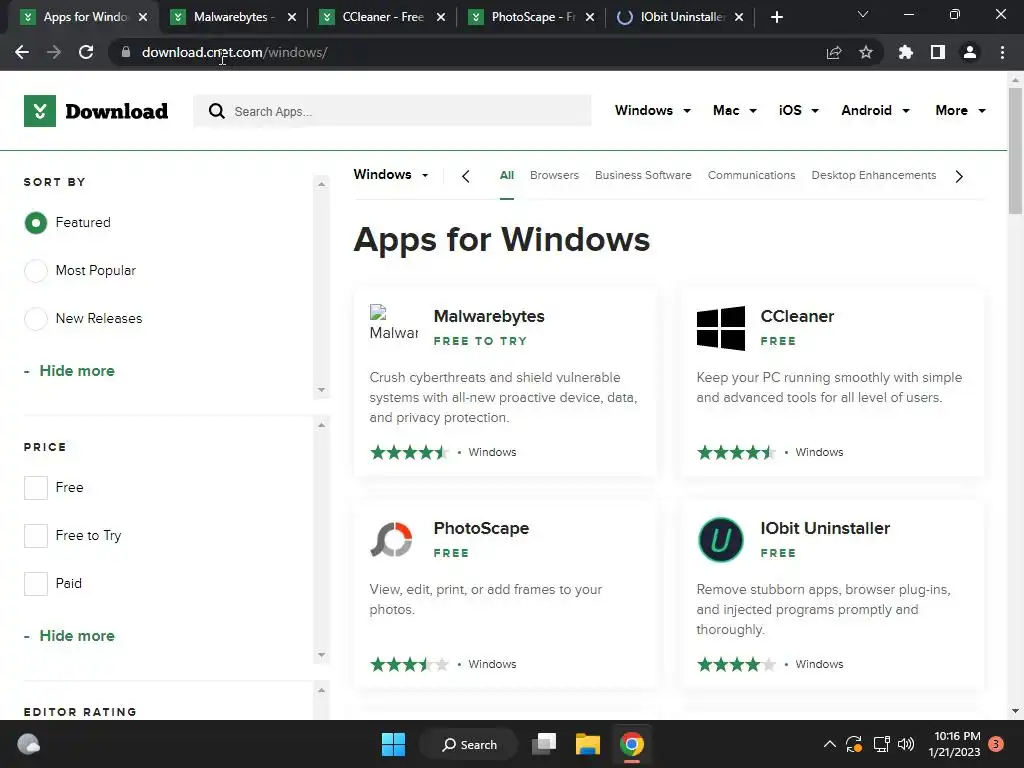Expand the Mac navigation dropdown
Screen dimensions: 1024x768
(x=735, y=110)
